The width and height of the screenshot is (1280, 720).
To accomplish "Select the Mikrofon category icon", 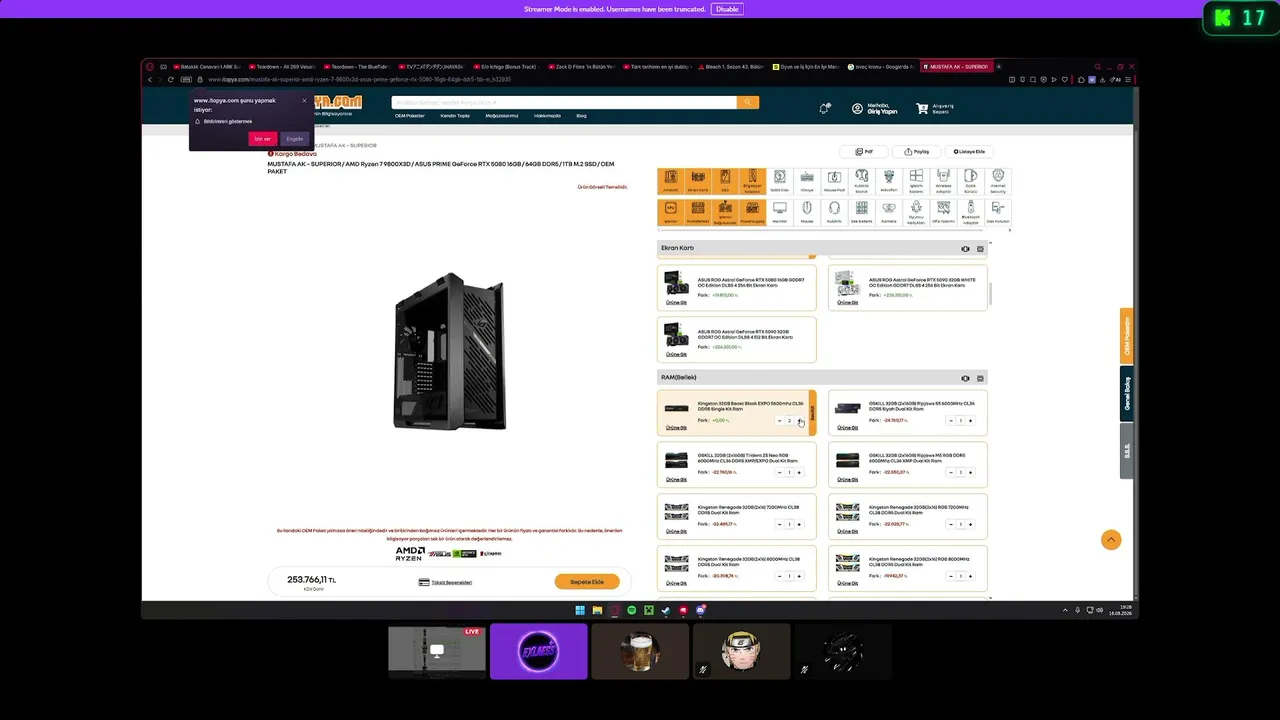I will (888, 181).
